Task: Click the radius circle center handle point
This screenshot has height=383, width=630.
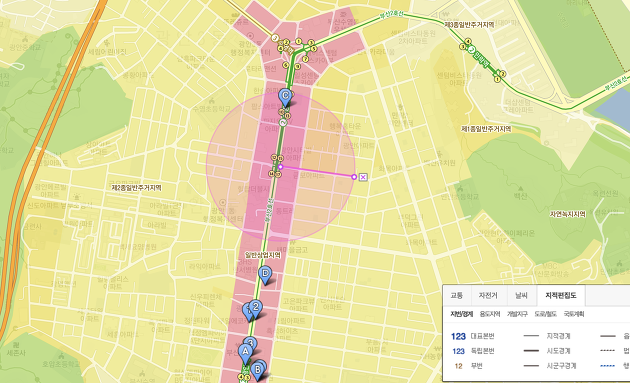Action: point(280,167)
